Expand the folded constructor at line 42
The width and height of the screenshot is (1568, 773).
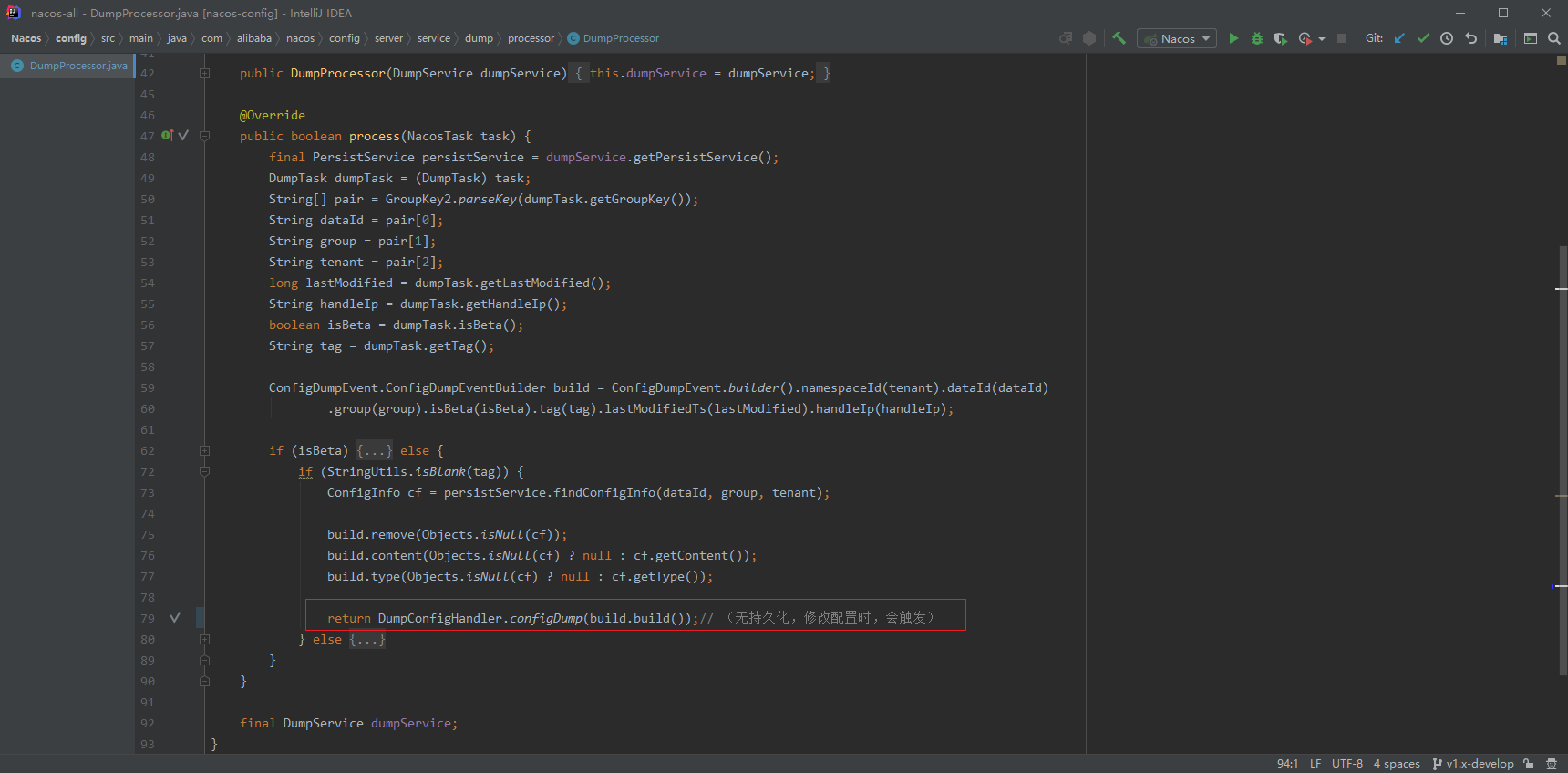204,73
